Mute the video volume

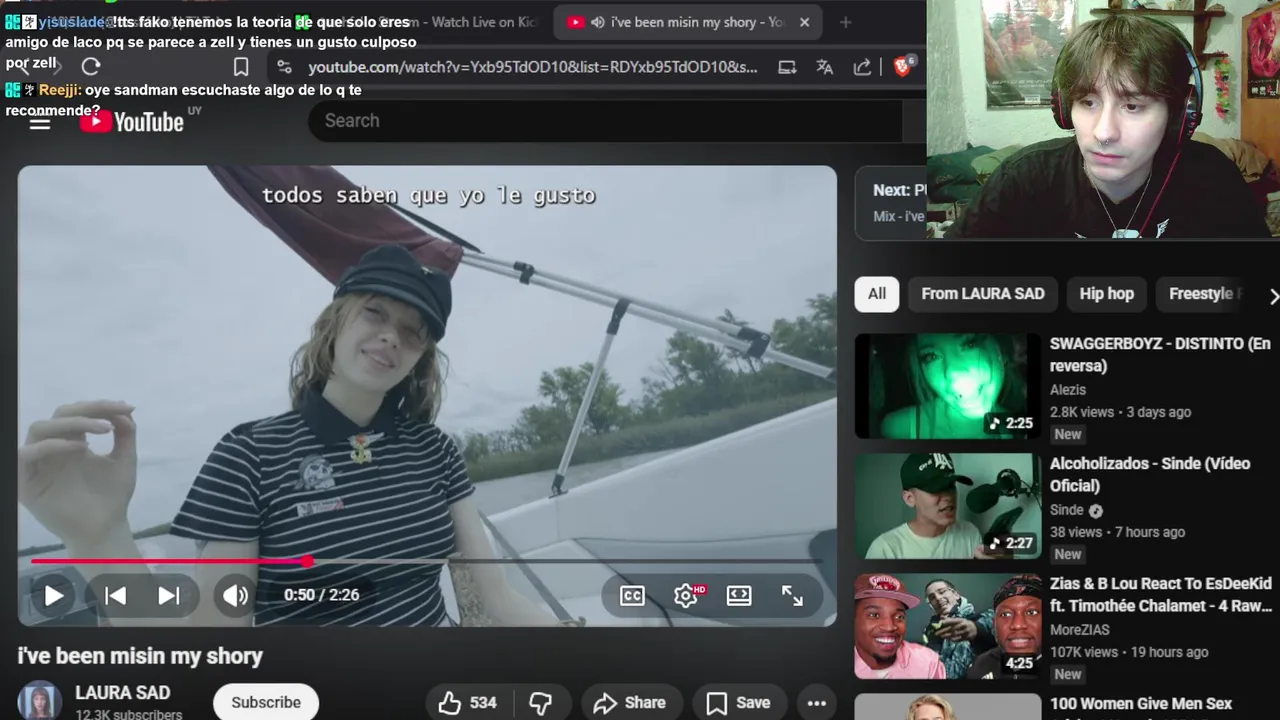click(235, 596)
